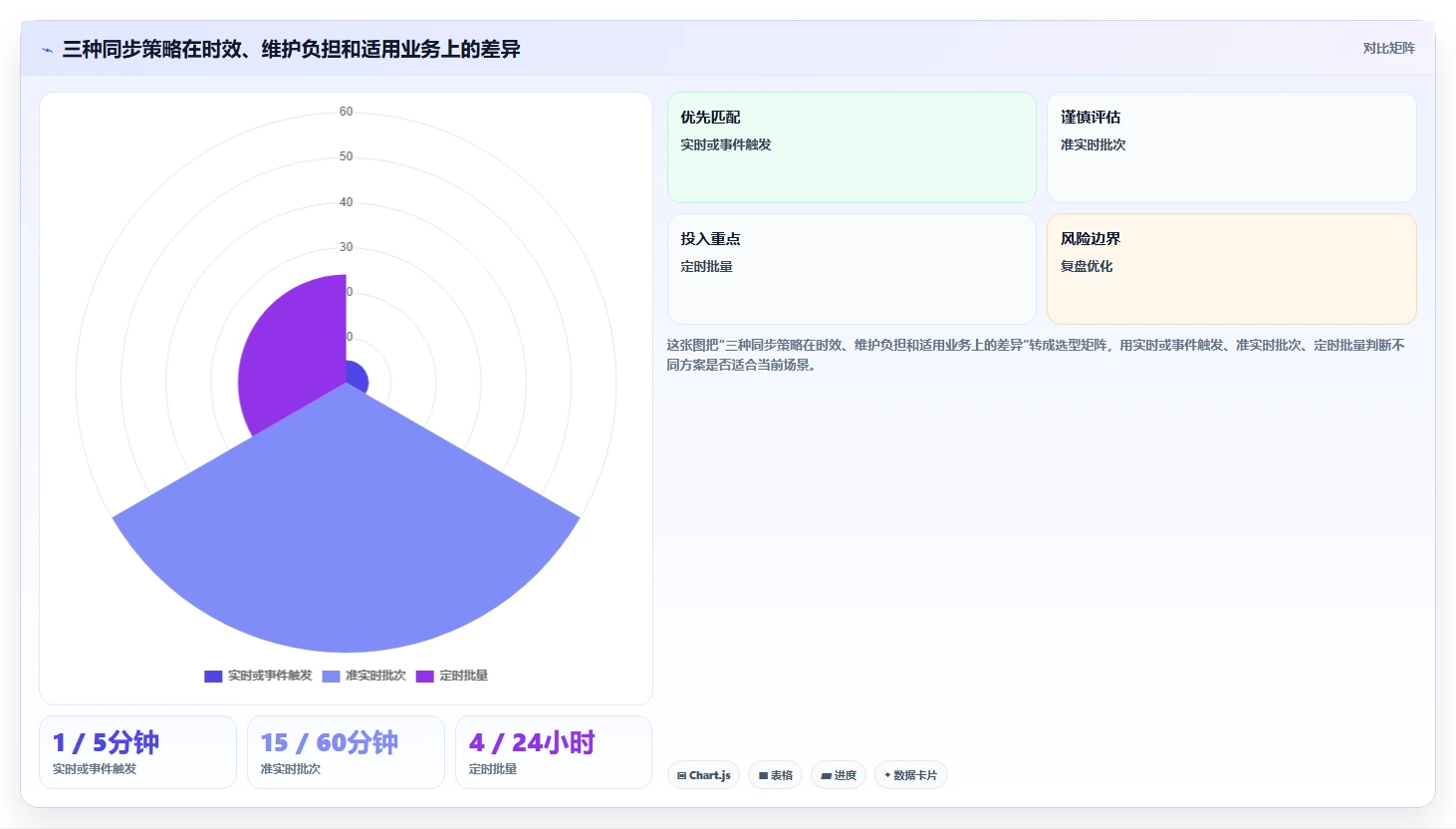This screenshot has height=829, width=1456.
Task: Click the icon inside the Chart.js chip
Action: tap(682, 775)
